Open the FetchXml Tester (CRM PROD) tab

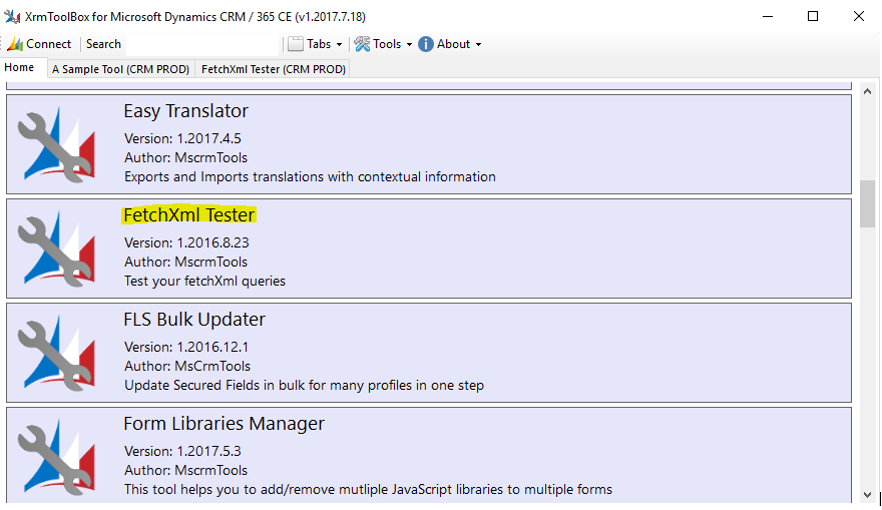click(x=273, y=69)
